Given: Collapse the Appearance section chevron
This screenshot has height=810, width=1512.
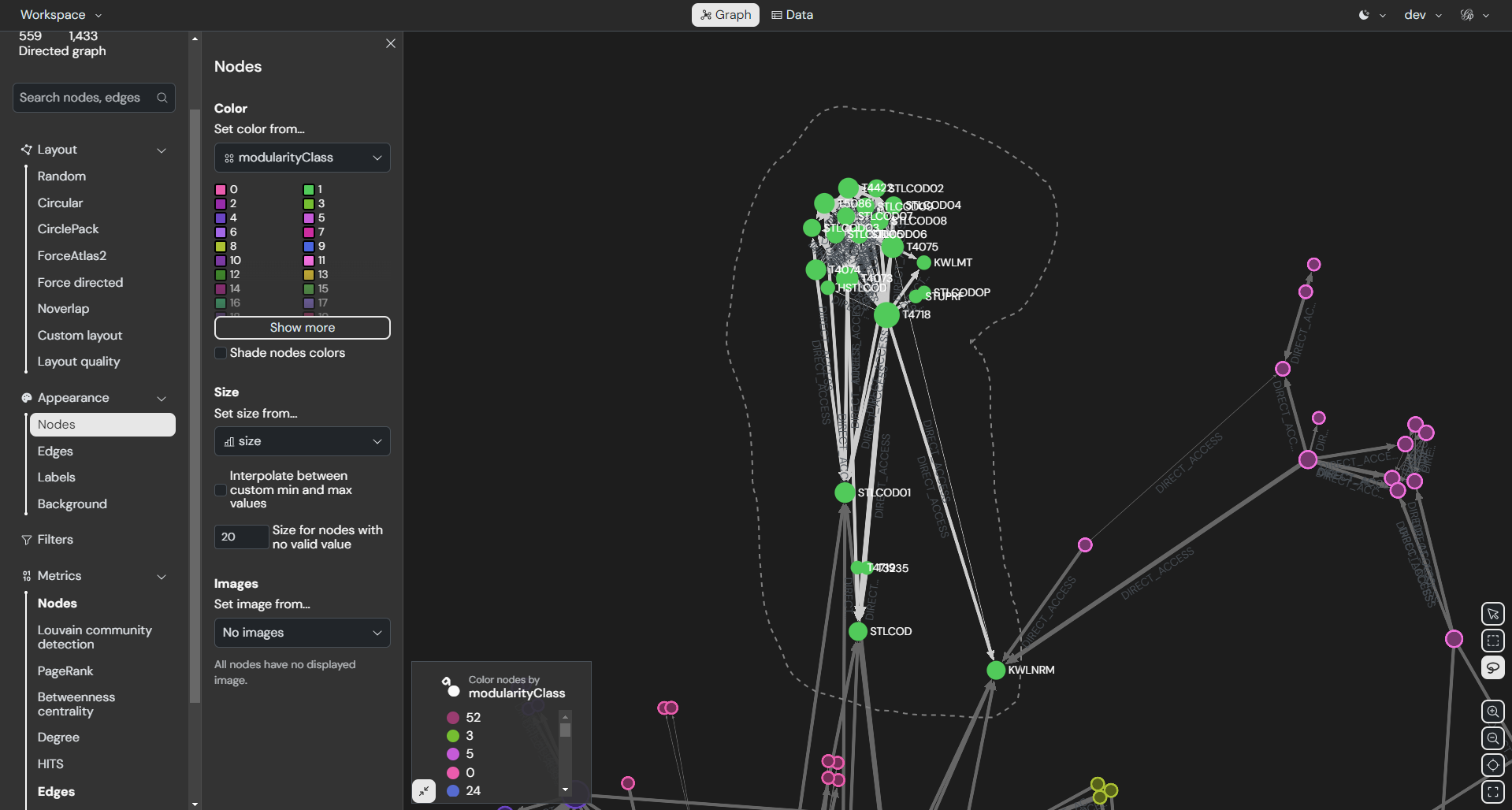Looking at the screenshot, I should 162,399.
